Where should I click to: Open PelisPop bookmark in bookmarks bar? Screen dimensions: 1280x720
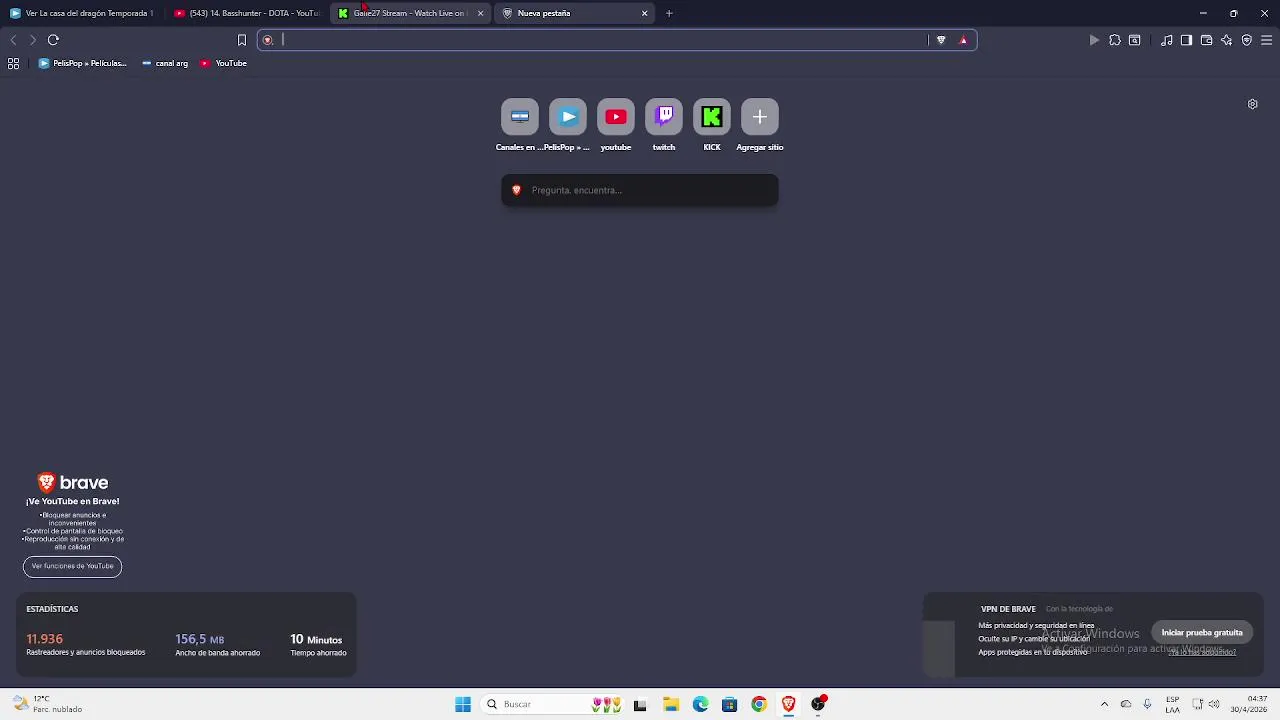click(82, 63)
